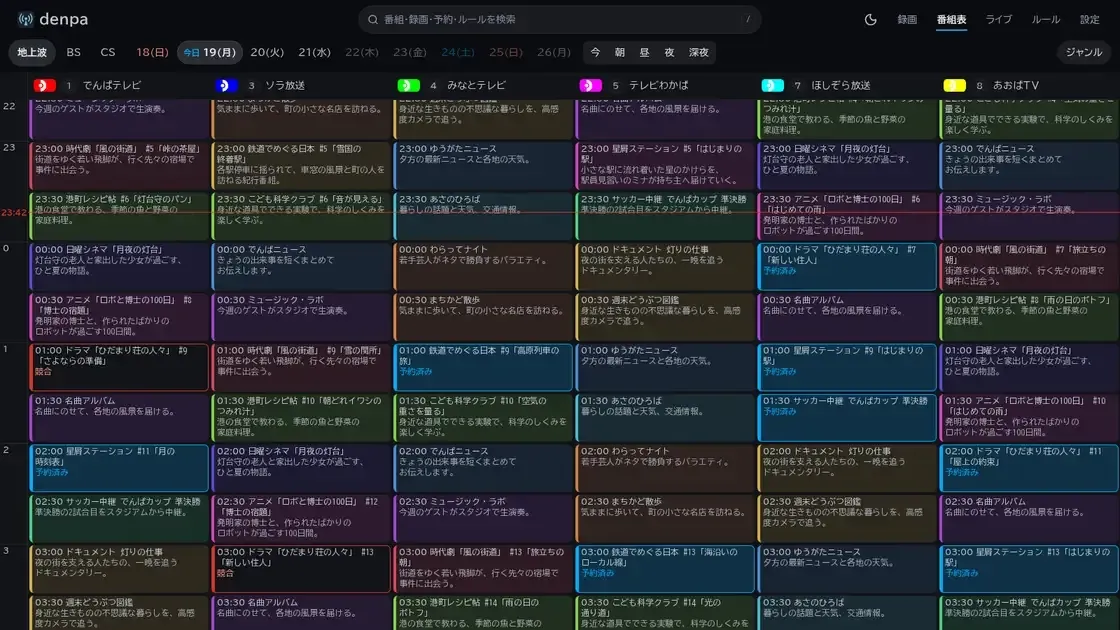Jump to evening with 夜
This screenshot has width=1120, height=630.
click(669, 52)
